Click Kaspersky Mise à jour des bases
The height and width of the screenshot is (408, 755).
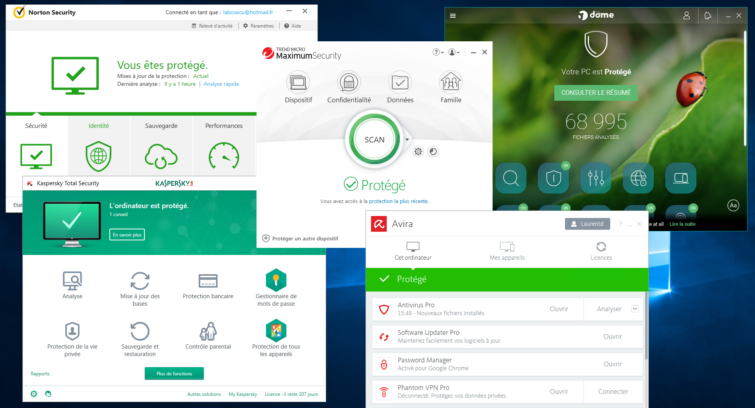[140, 280]
